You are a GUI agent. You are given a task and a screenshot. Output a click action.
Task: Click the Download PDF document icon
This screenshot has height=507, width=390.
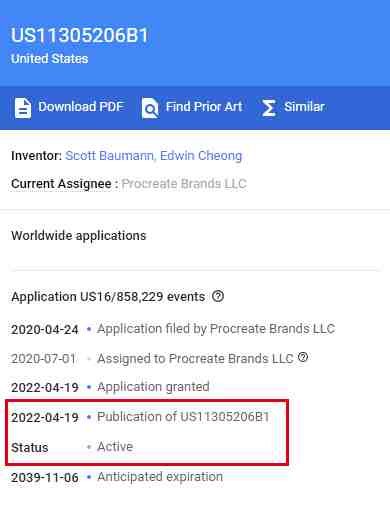(23, 108)
